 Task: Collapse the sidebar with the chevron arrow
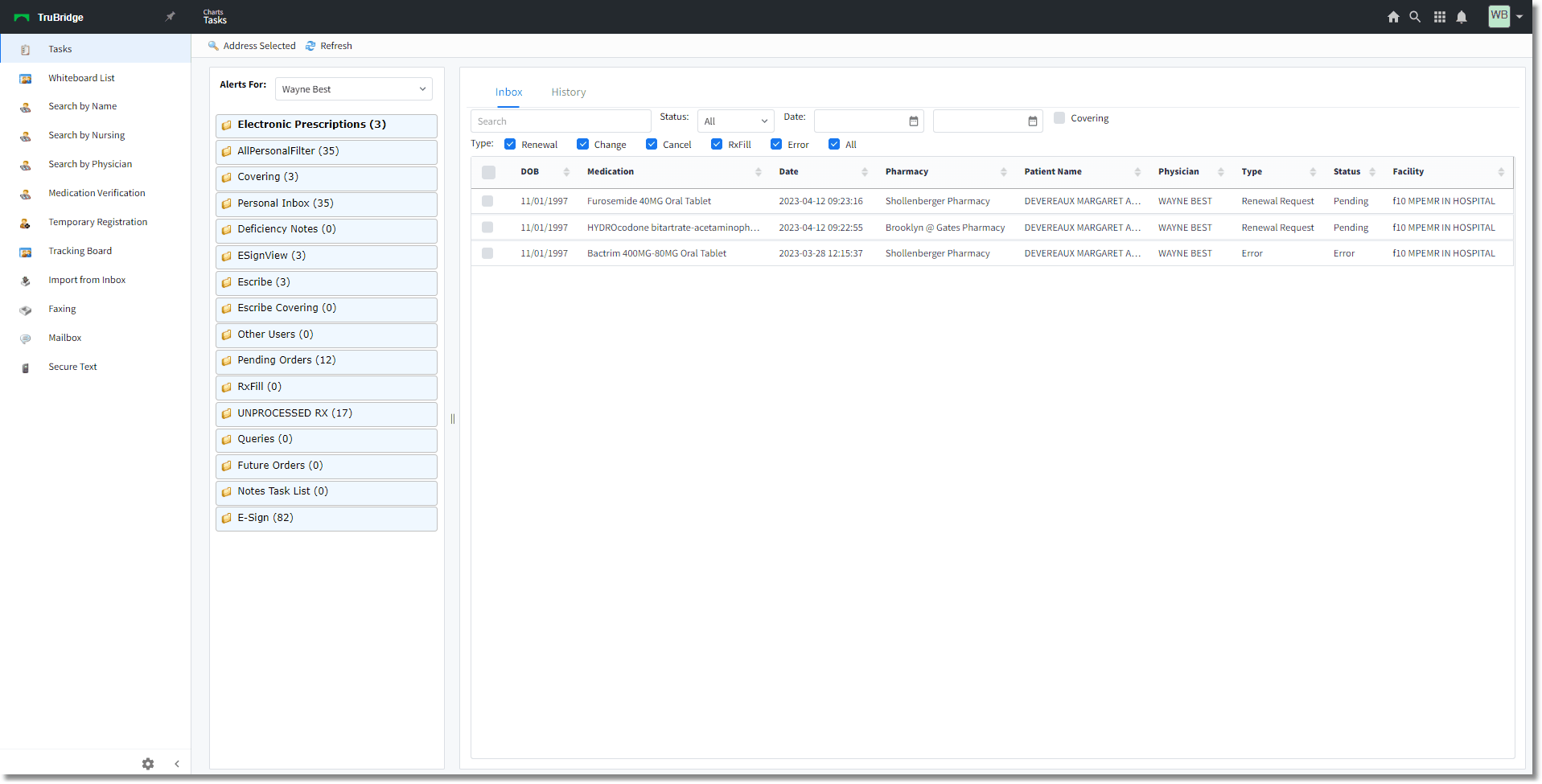(x=177, y=764)
